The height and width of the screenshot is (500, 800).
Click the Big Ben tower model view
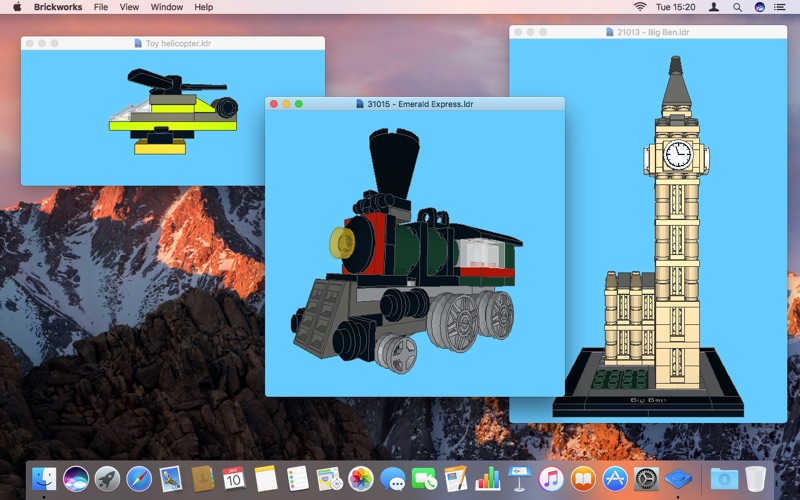coord(648,236)
